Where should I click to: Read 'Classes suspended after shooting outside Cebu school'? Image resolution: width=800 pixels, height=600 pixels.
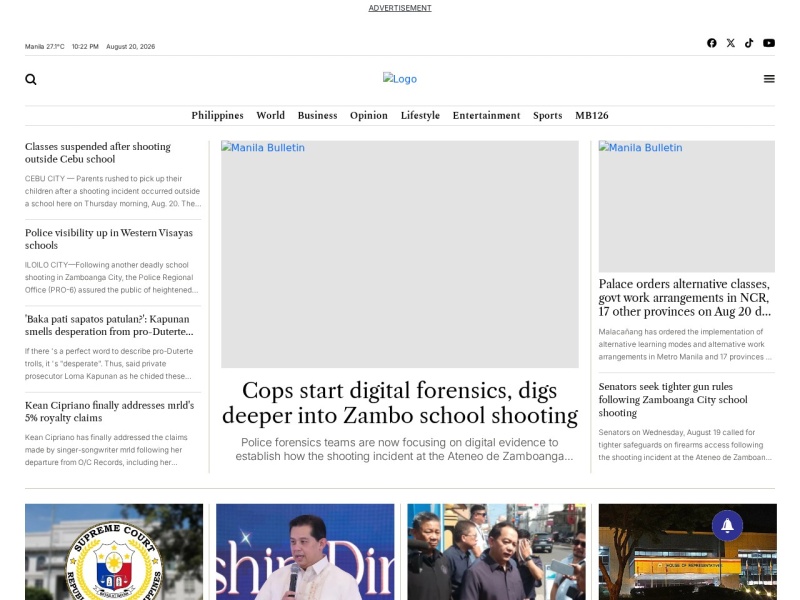tap(98, 153)
